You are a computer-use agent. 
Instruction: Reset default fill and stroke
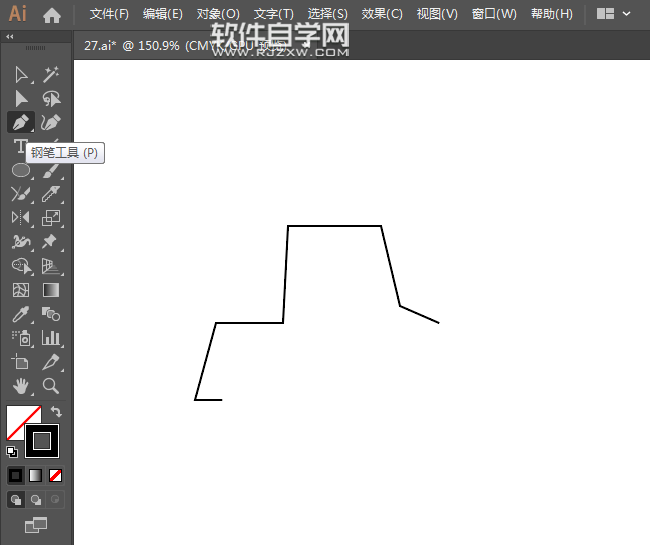[12, 451]
